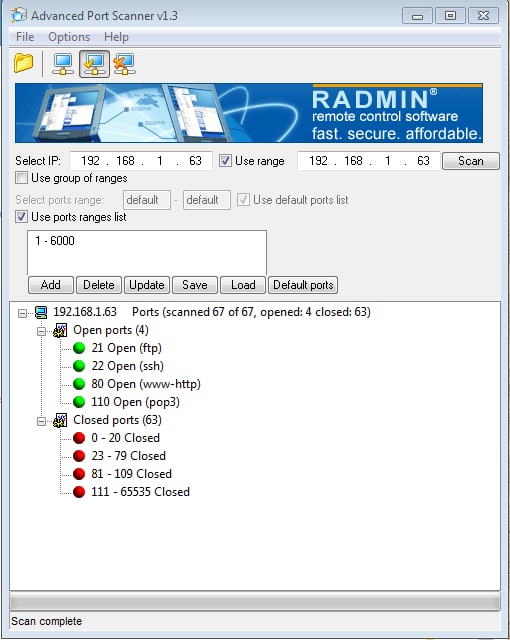Open the File menu
Viewport: 510px width, 640px height.
25,37
